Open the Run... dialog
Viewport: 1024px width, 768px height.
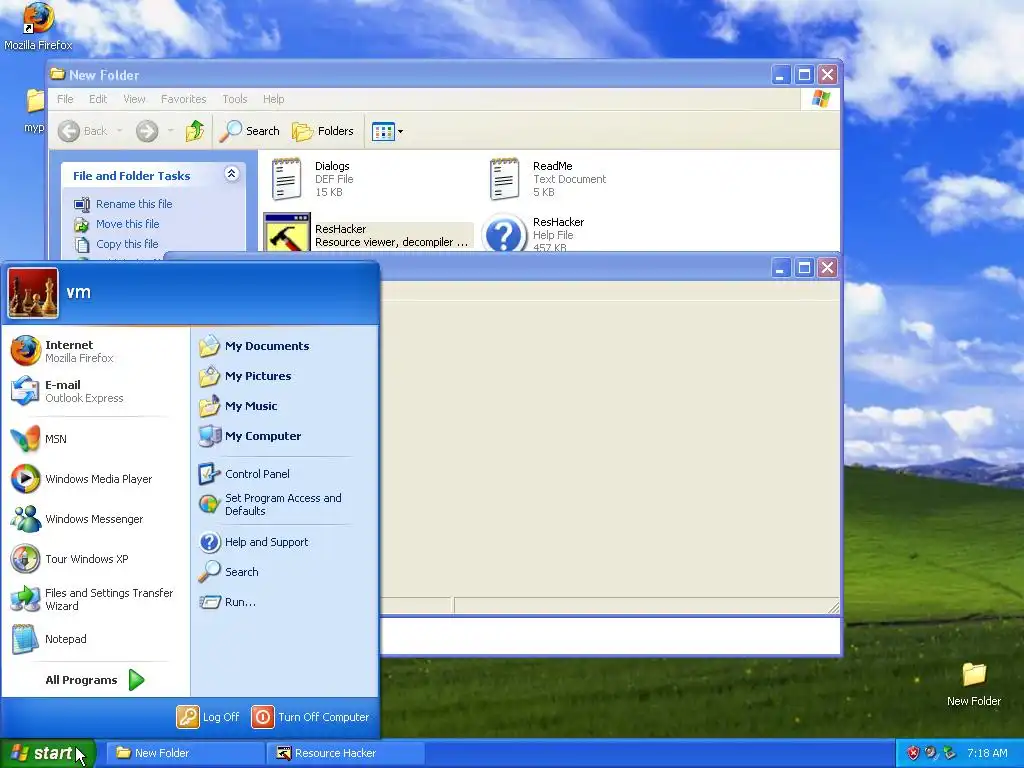click(x=227, y=601)
